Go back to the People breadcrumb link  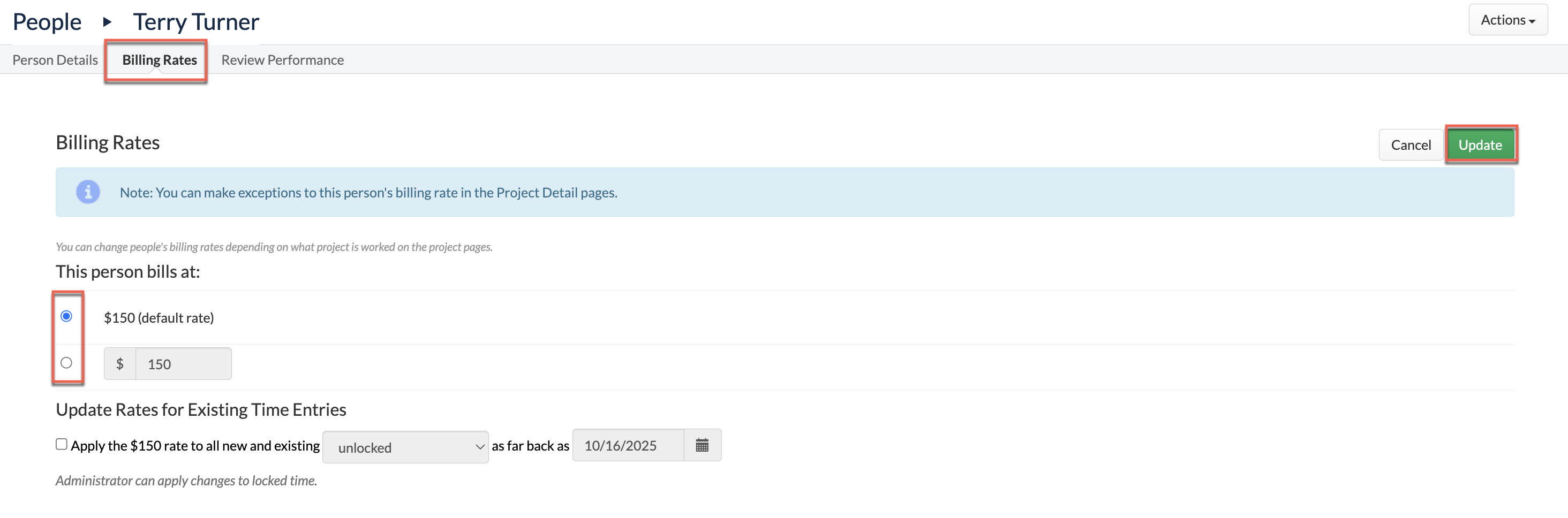pos(47,22)
